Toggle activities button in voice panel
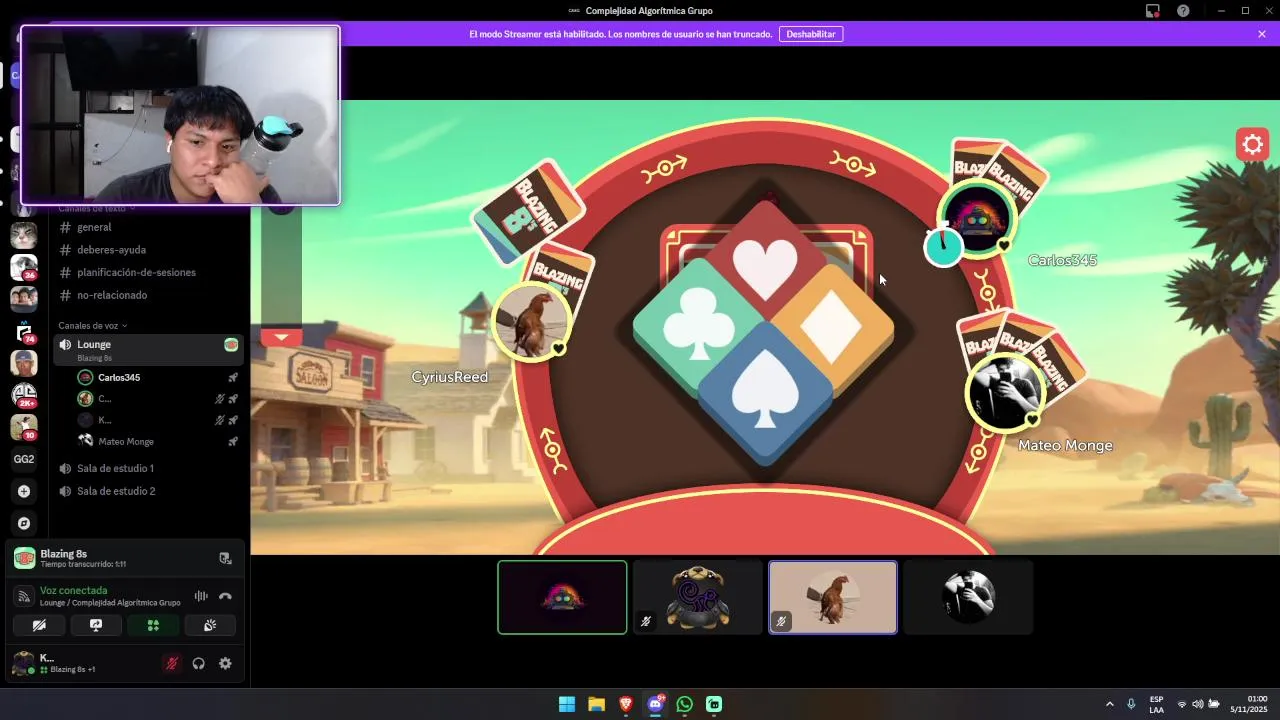 pyautogui.click(x=153, y=625)
